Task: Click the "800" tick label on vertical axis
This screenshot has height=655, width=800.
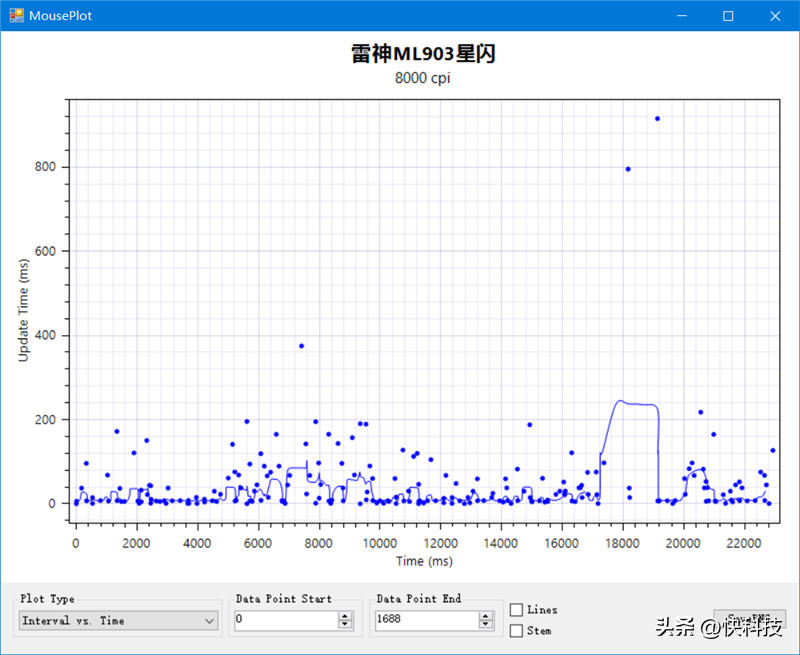Action: click(45, 167)
